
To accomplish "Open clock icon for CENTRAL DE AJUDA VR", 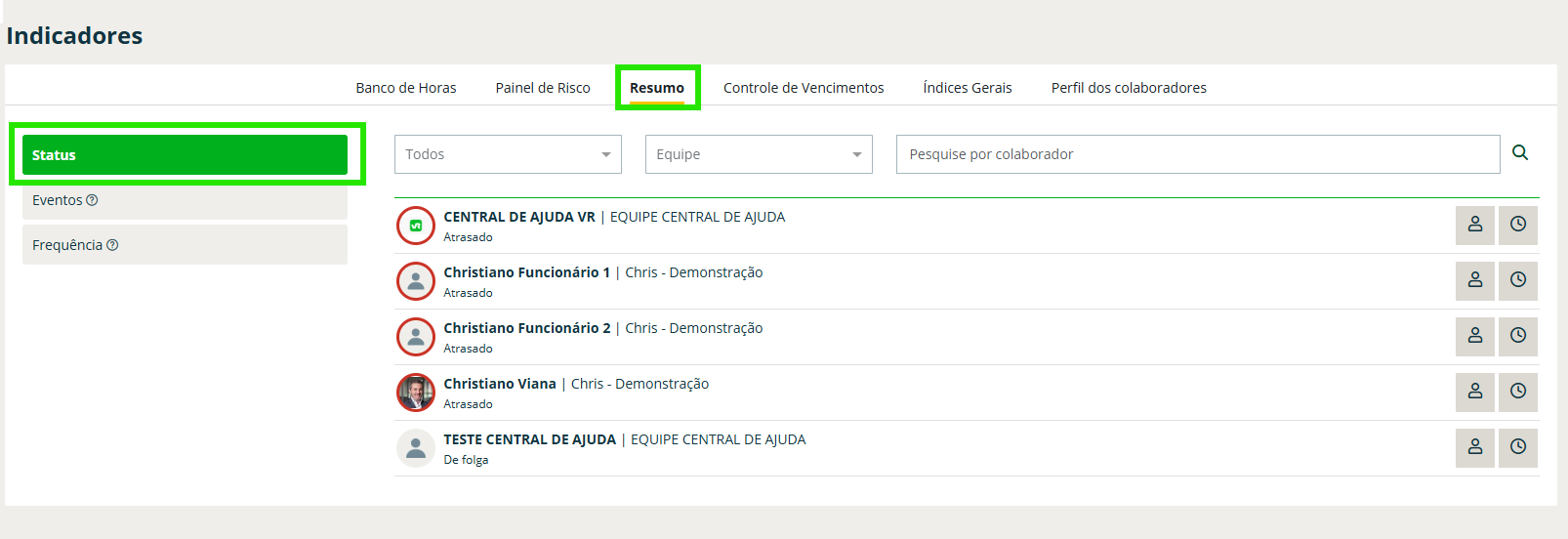I will 1518,225.
